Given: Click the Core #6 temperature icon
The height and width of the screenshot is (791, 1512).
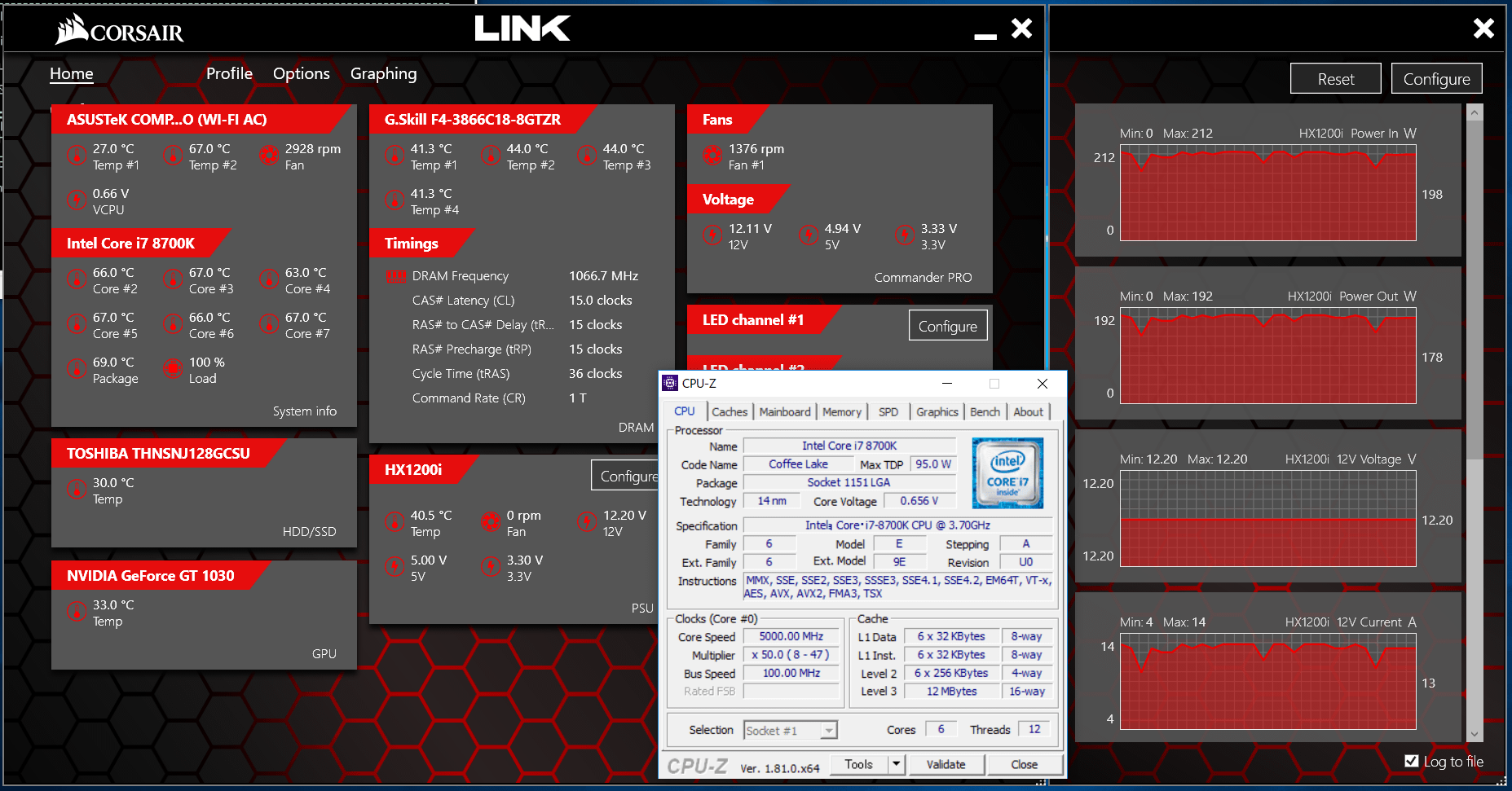Looking at the screenshot, I should [173, 324].
